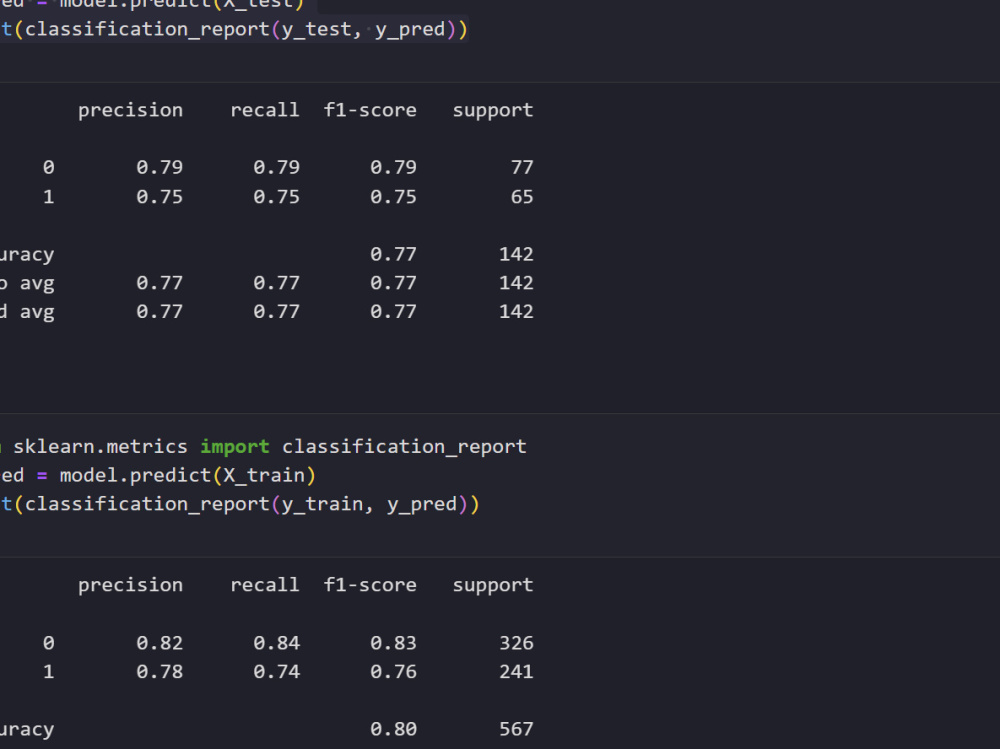
Task: Click 'support' header in the train report
Action: coord(493,586)
